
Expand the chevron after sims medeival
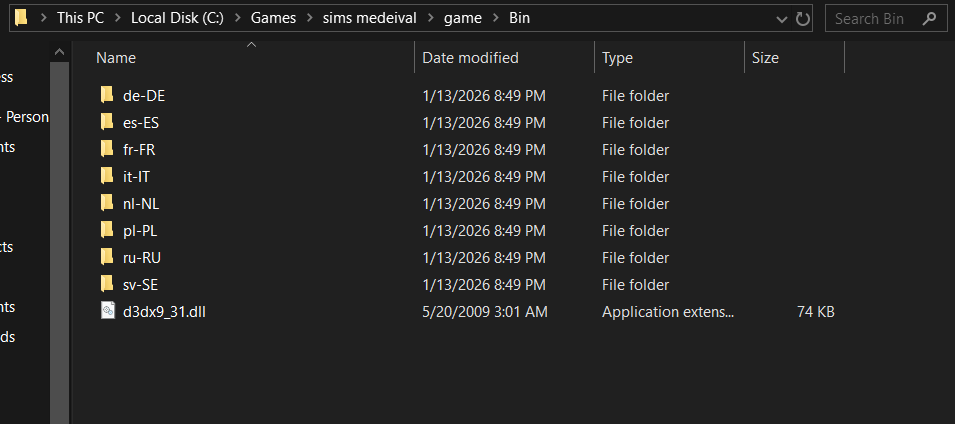coord(430,19)
